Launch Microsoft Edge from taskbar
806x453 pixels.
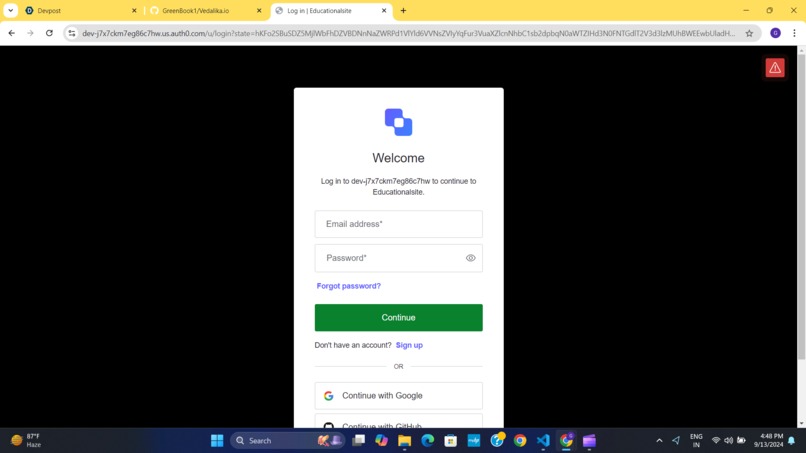(x=428, y=441)
